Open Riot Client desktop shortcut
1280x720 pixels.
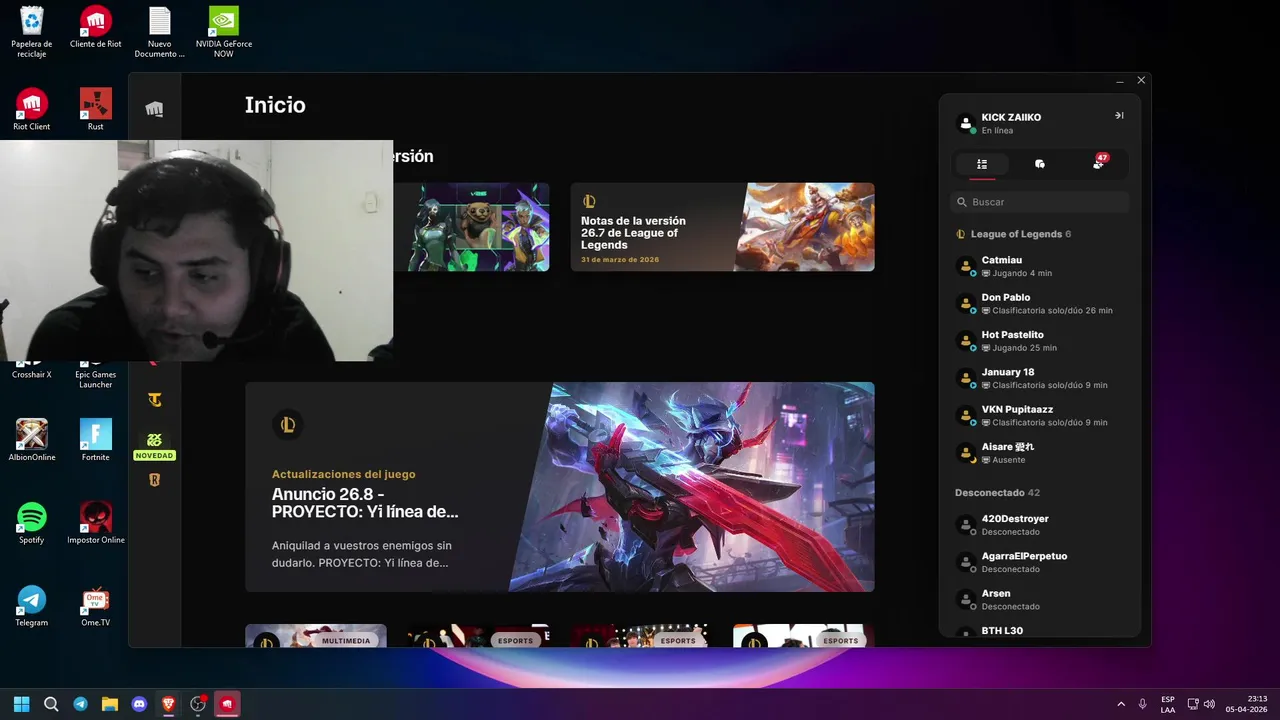pyautogui.click(x=32, y=110)
